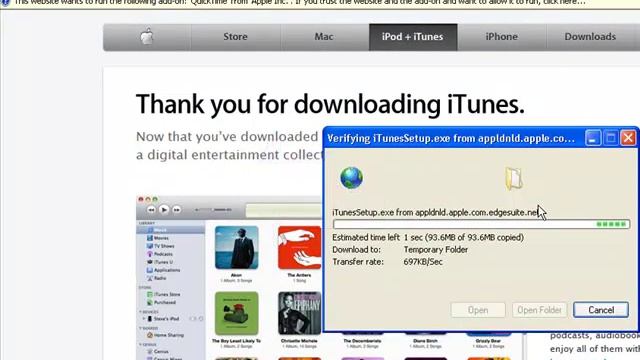Open the Store tab in Apple navigation
Screen dimensions: 640x360
(x=236, y=37)
